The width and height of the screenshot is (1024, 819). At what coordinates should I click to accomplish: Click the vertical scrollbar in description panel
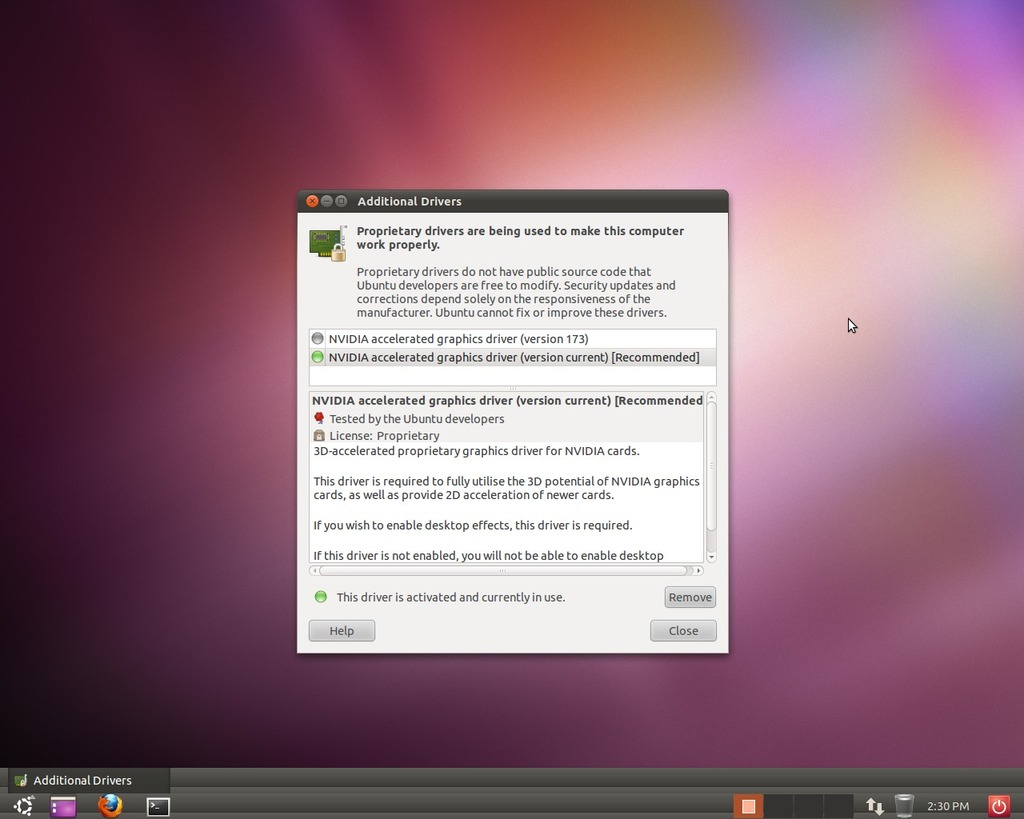point(711,466)
